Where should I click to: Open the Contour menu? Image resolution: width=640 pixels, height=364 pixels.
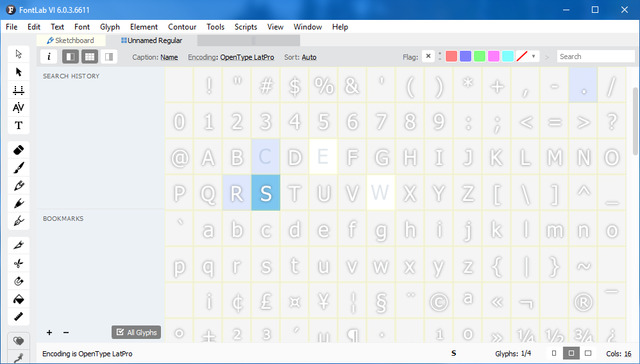pyautogui.click(x=182, y=27)
